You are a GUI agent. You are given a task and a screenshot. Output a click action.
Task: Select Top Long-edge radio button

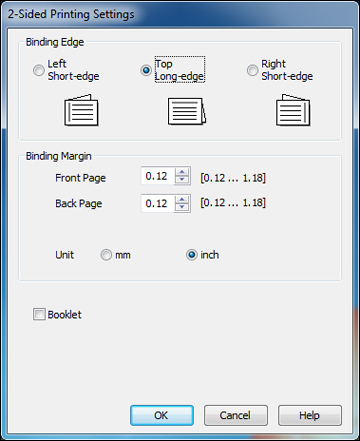coord(146,70)
